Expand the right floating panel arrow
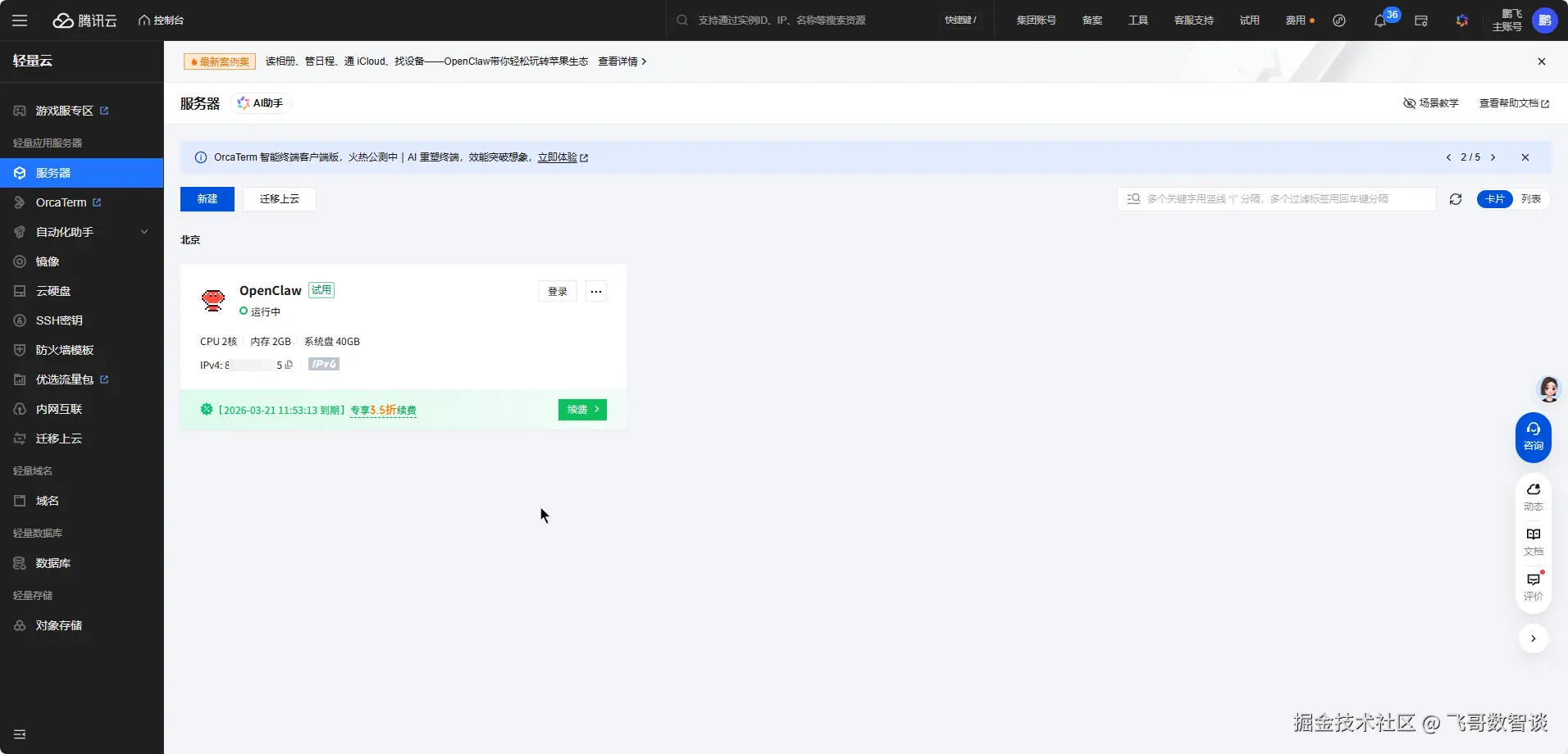 coord(1534,638)
